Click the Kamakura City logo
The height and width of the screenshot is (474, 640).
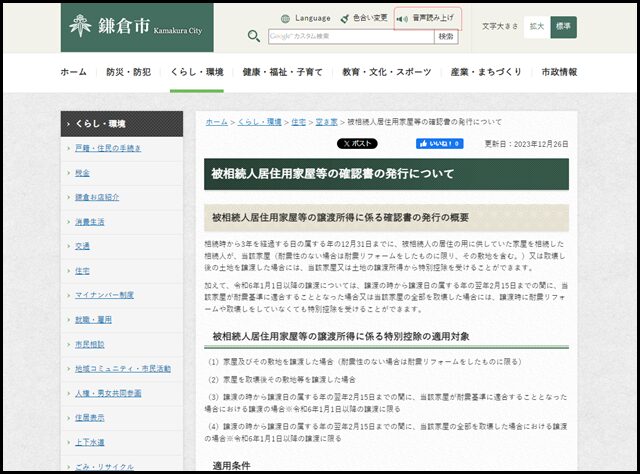(x=137, y=27)
